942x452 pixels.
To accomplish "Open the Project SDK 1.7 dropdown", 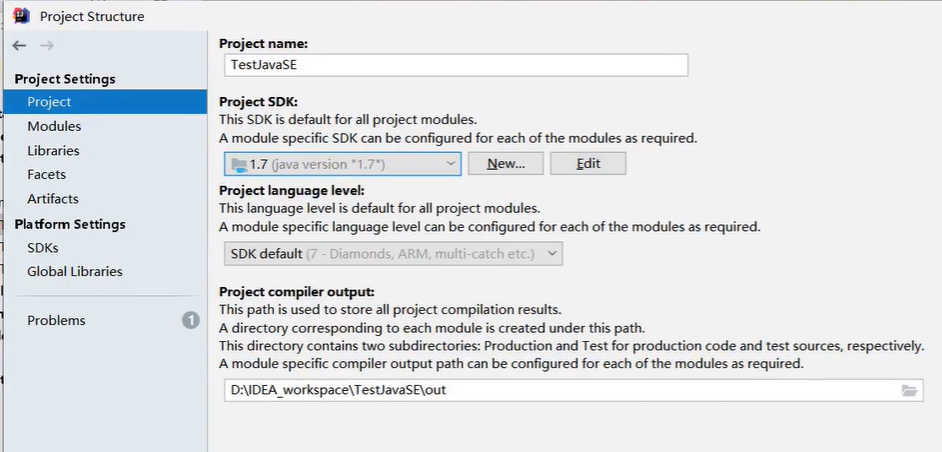I will pyautogui.click(x=342, y=164).
